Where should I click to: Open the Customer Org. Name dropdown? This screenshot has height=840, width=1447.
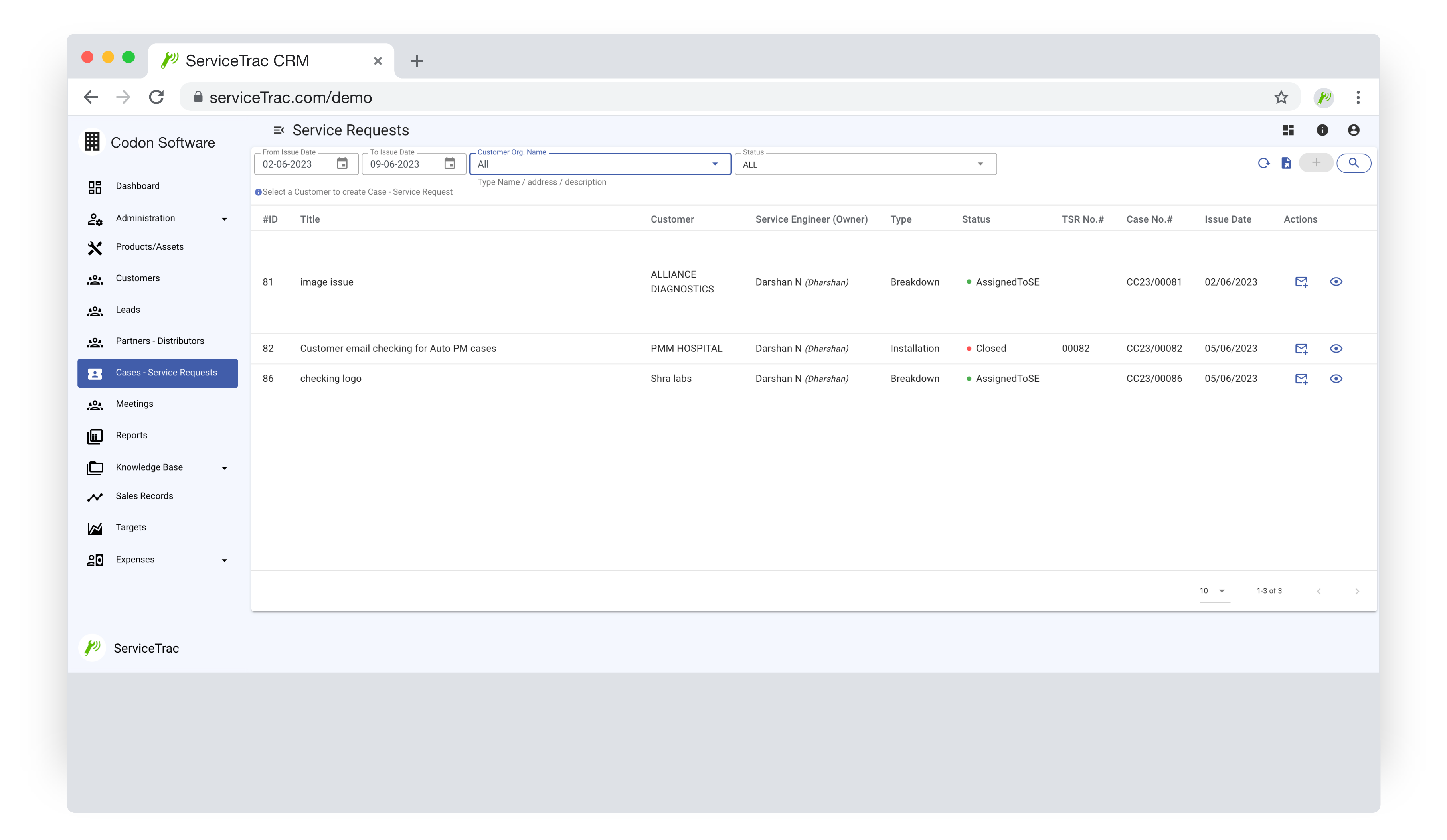click(x=715, y=164)
